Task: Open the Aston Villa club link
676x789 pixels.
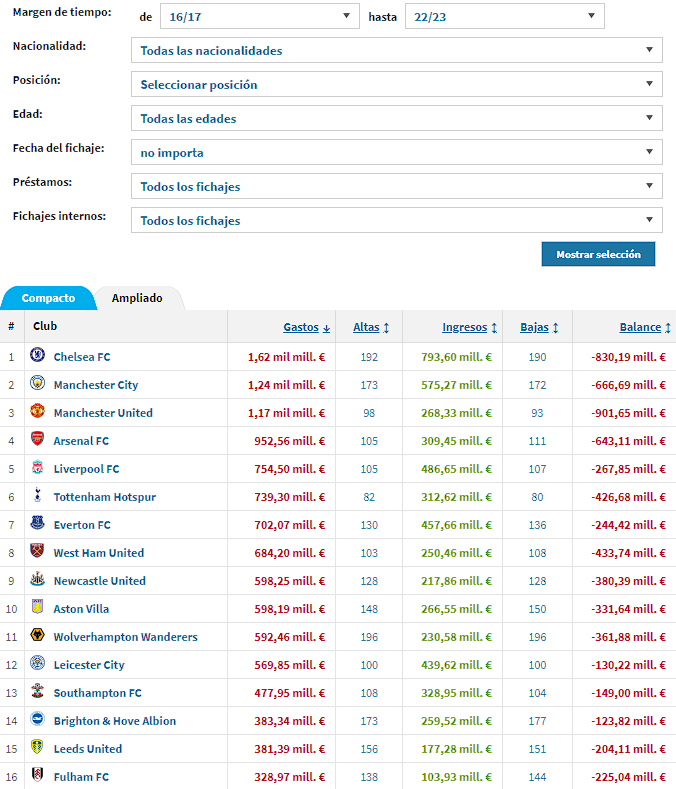Action: click(81, 609)
